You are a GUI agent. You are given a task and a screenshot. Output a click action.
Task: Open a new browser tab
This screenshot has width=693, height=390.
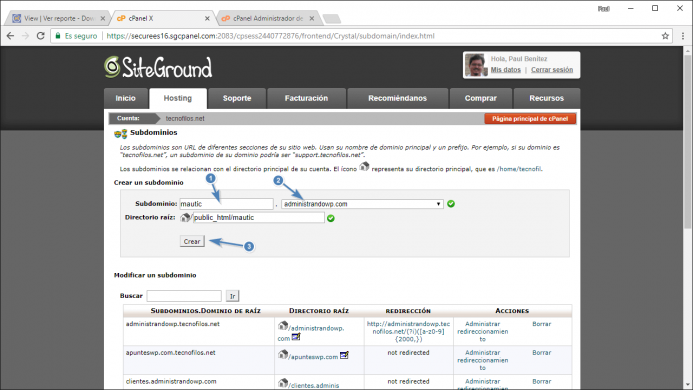331,19
